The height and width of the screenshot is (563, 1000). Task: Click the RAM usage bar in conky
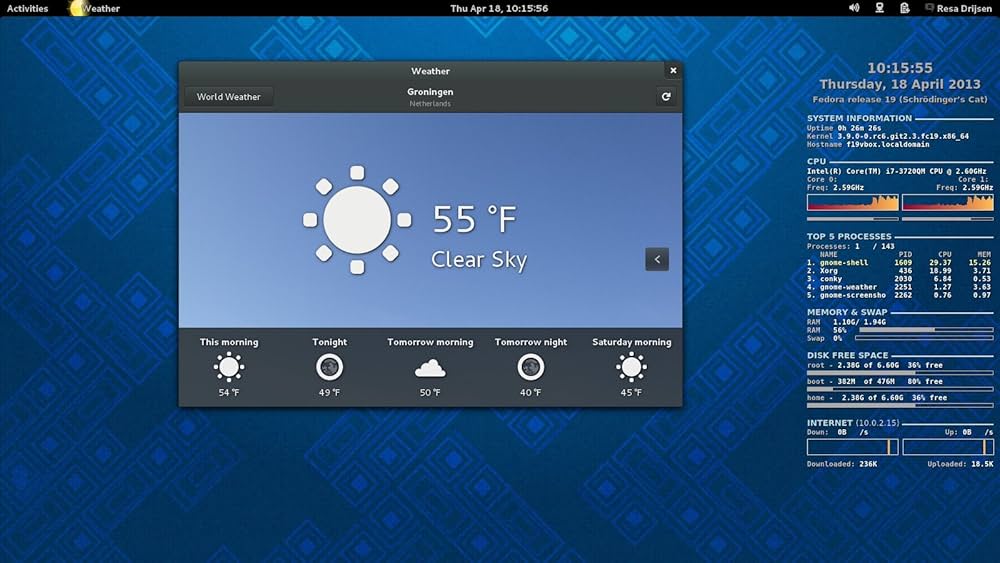[926, 330]
